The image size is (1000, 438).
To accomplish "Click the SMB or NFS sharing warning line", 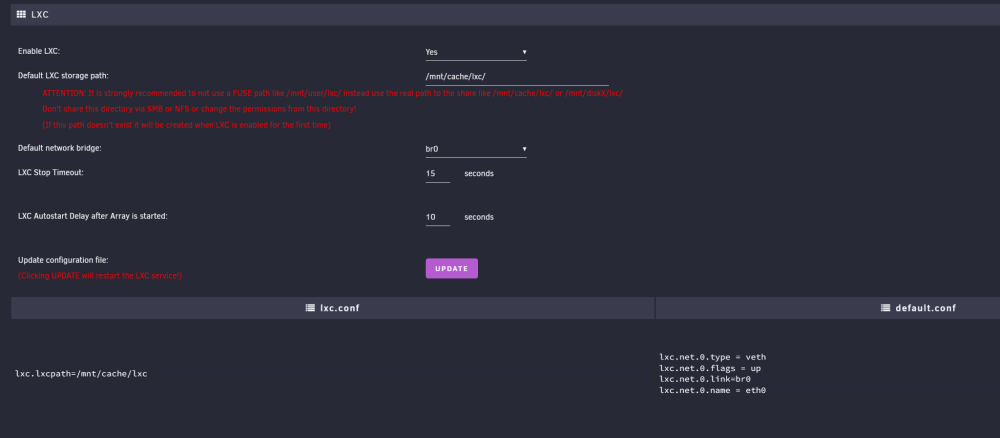I will coord(199,109).
